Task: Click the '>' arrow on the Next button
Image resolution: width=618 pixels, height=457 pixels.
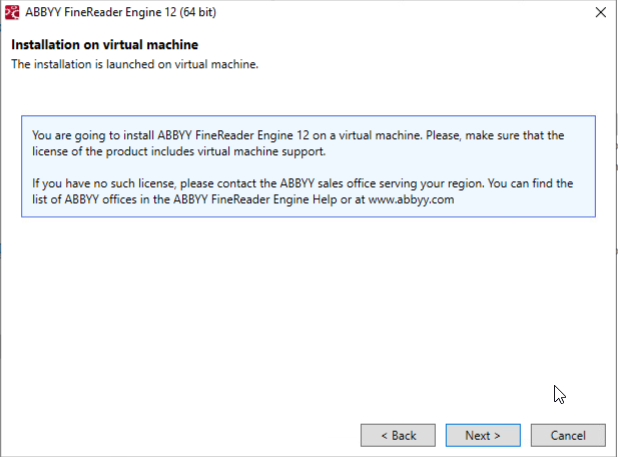Action: point(497,436)
